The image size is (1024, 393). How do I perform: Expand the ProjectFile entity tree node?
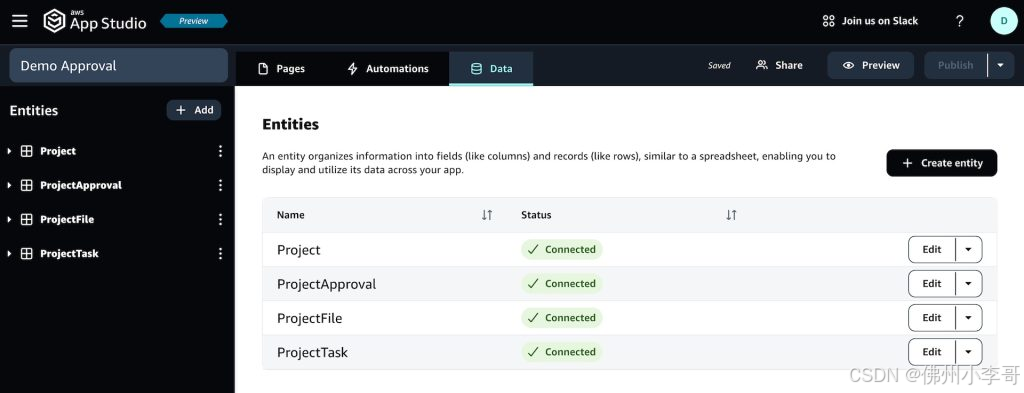tap(9, 219)
